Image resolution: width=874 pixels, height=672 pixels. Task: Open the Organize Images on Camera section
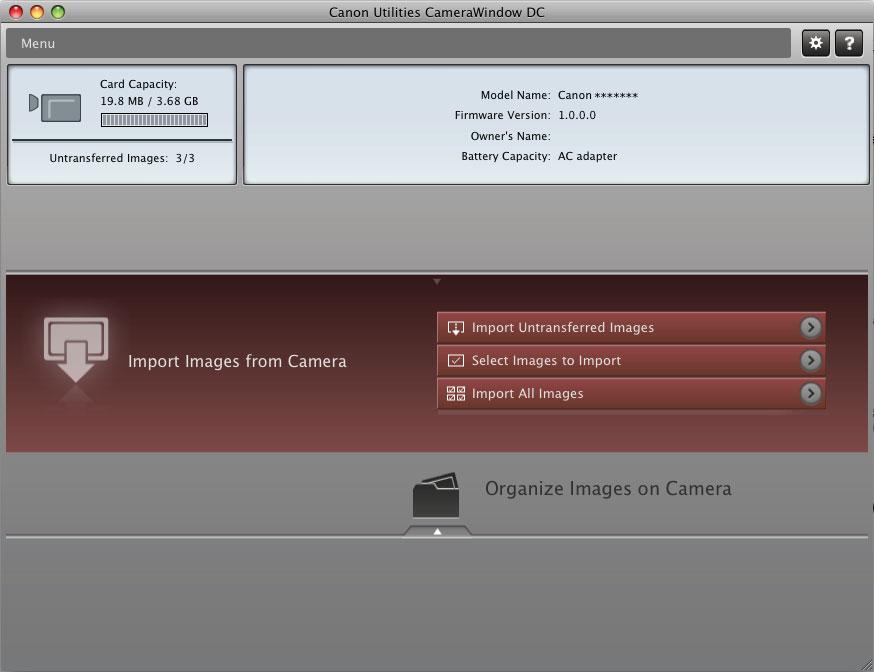point(608,489)
